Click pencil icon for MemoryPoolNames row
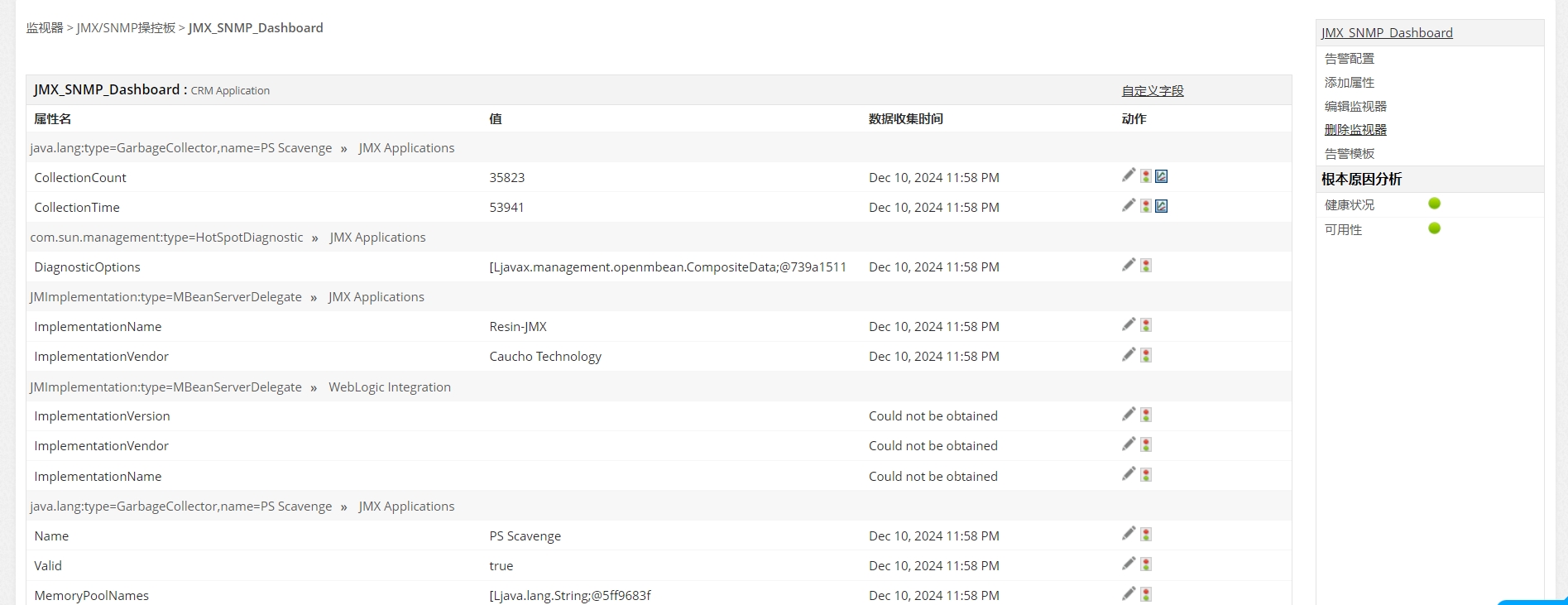The height and width of the screenshot is (605, 1568). [1129, 593]
